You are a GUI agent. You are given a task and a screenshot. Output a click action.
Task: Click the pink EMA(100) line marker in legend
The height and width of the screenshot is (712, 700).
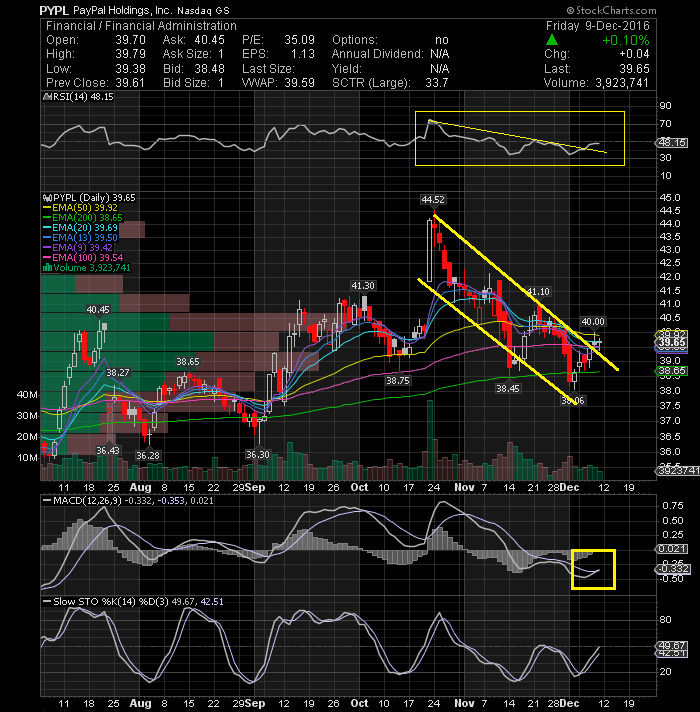[47, 258]
